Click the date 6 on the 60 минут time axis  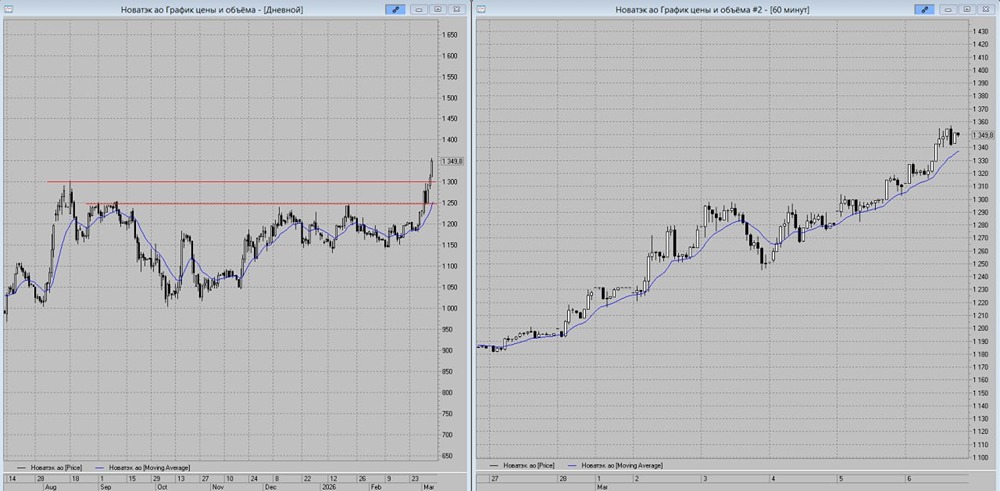click(x=909, y=478)
